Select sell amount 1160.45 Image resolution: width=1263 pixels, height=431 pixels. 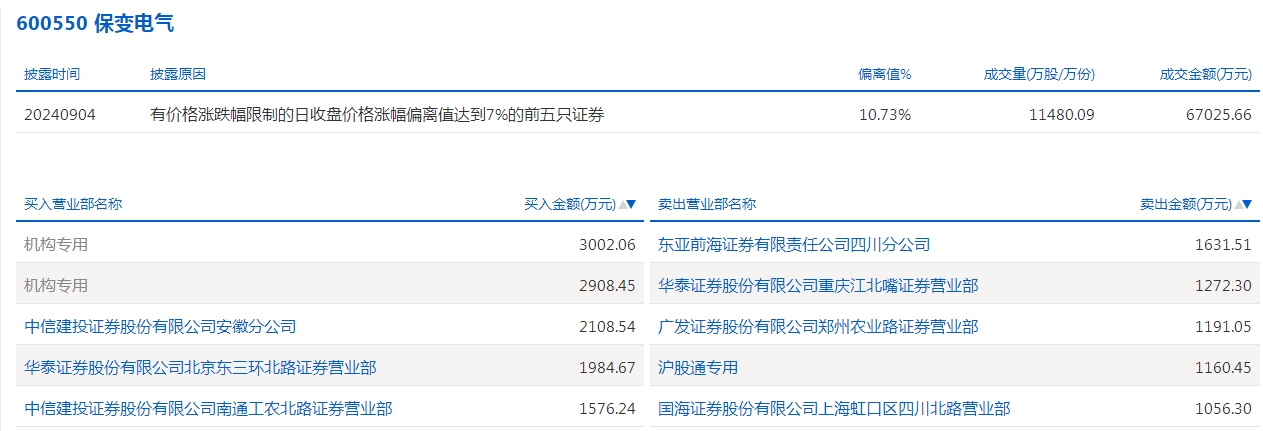pos(1223,367)
